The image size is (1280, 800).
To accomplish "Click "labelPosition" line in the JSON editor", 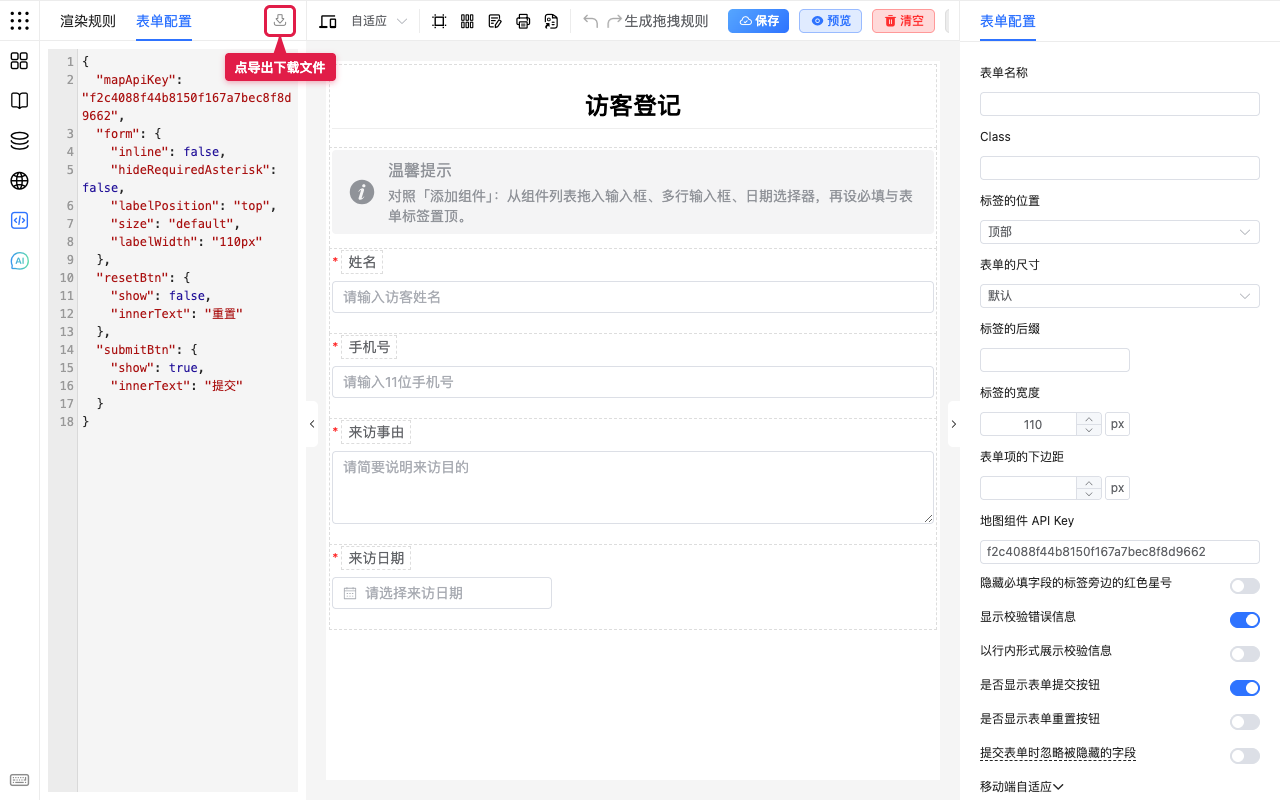I will [x=190, y=206].
